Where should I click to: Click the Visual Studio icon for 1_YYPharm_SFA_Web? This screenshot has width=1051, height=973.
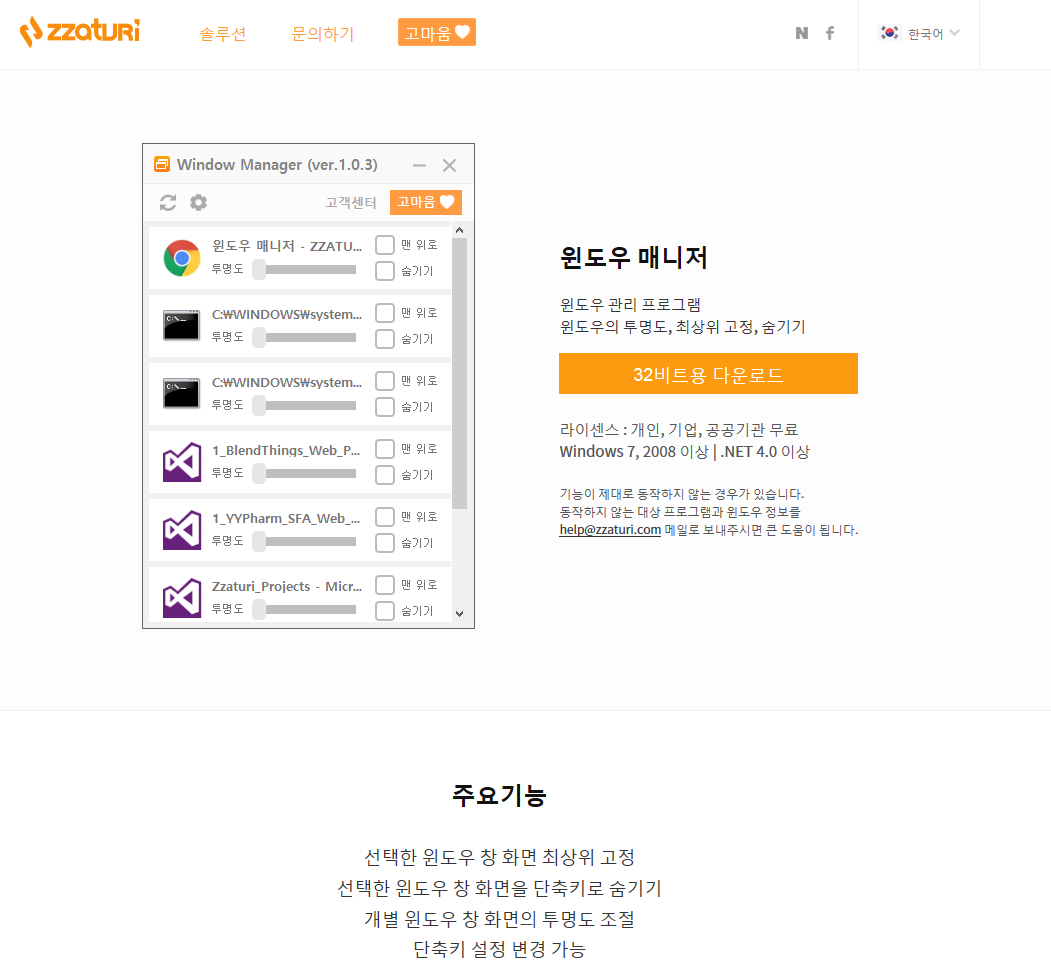[182, 530]
